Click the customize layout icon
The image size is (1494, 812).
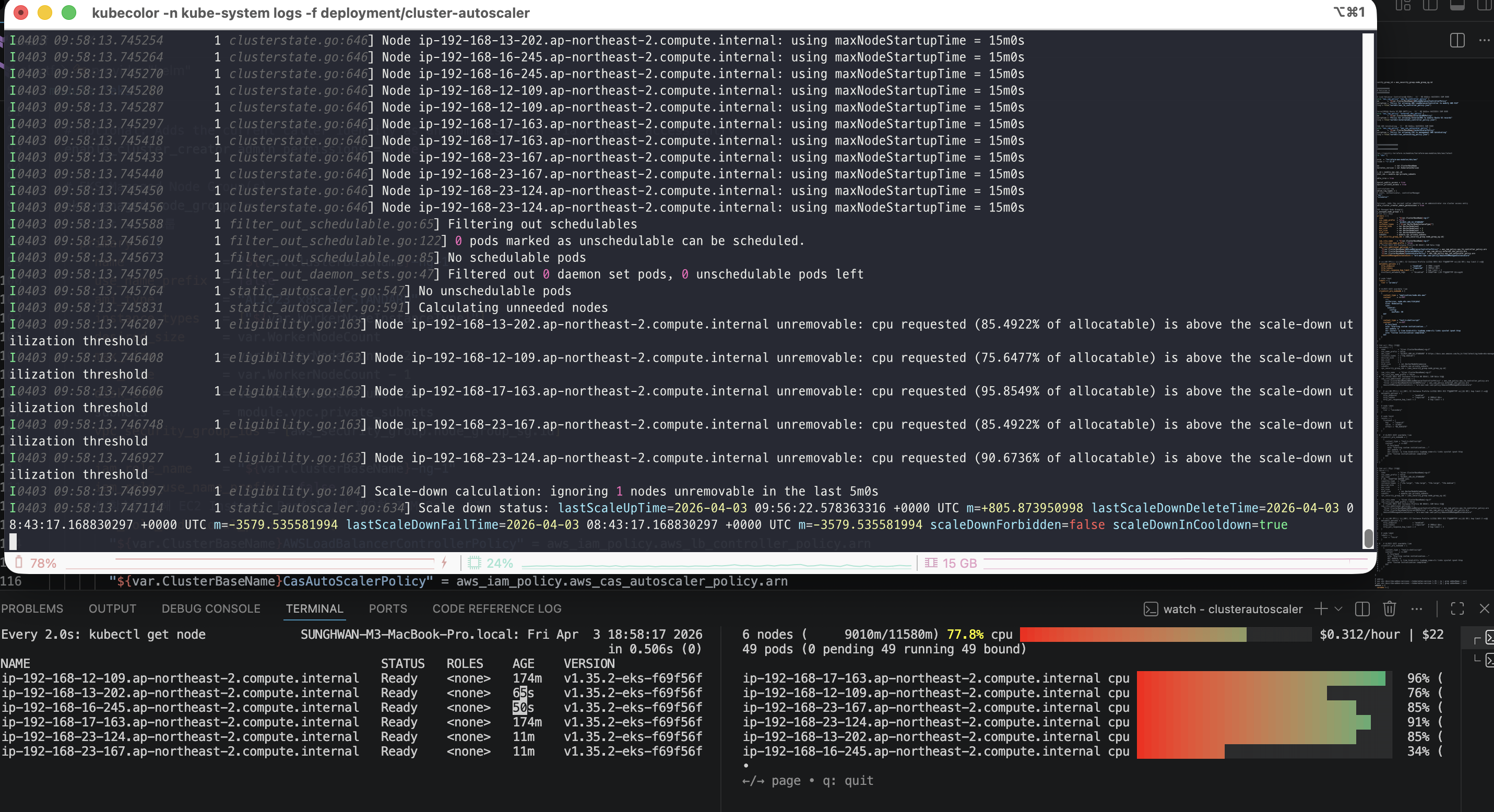click(1403, 5)
